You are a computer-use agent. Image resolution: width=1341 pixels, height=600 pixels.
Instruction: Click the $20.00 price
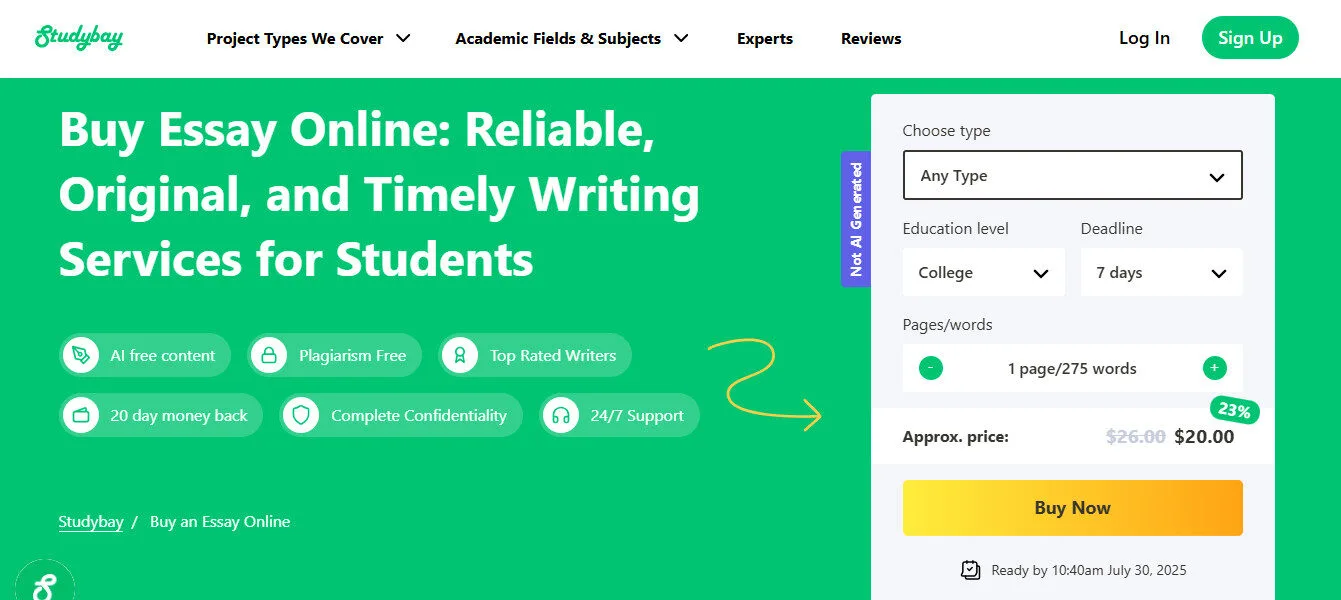point(1204,437)
